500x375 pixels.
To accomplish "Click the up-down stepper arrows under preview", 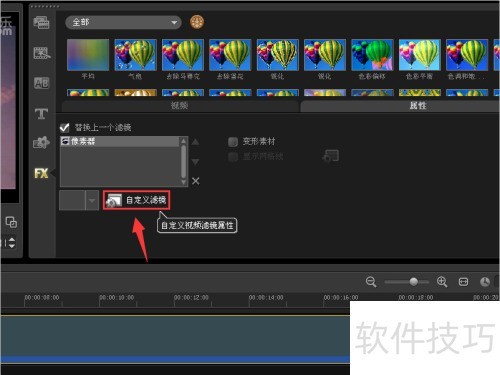I will [12, 243].
